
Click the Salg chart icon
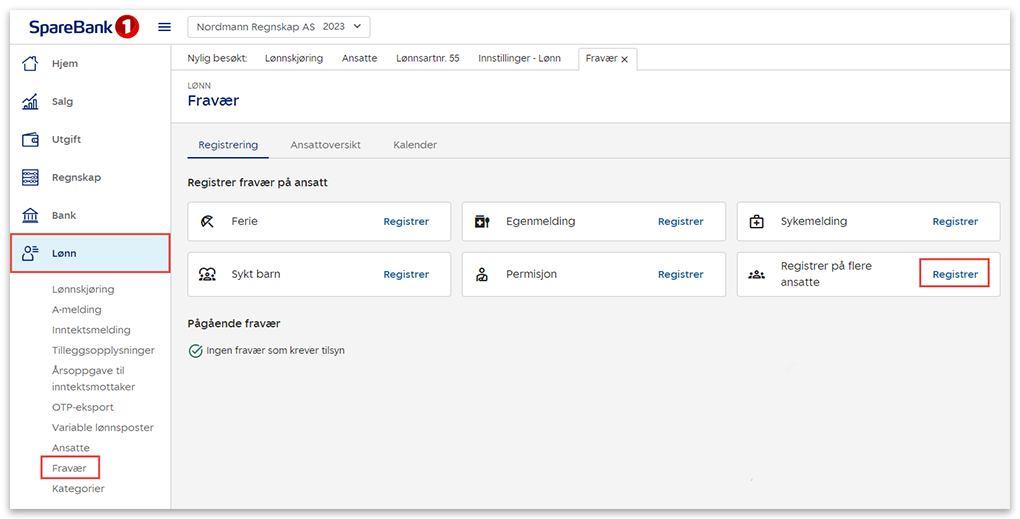30,101
